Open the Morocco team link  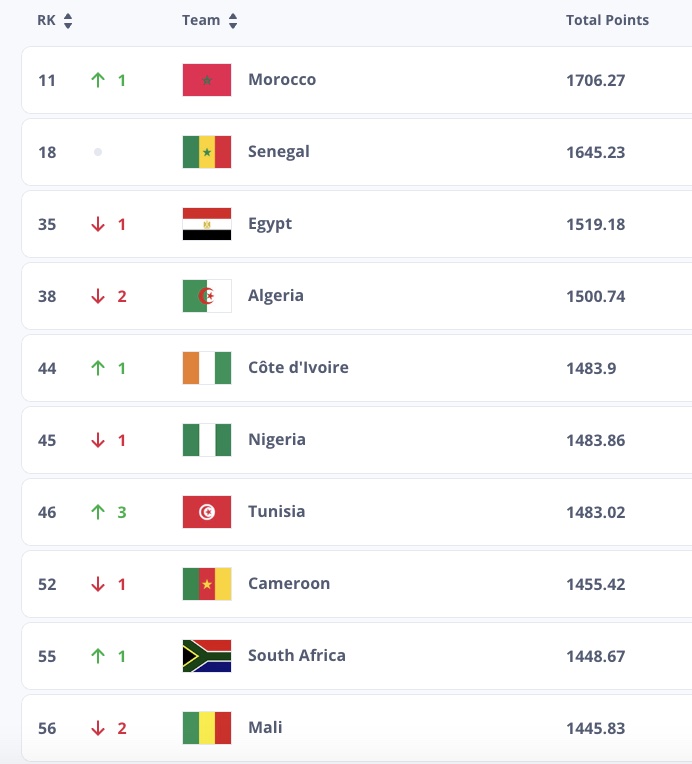[x=282, y=80]
